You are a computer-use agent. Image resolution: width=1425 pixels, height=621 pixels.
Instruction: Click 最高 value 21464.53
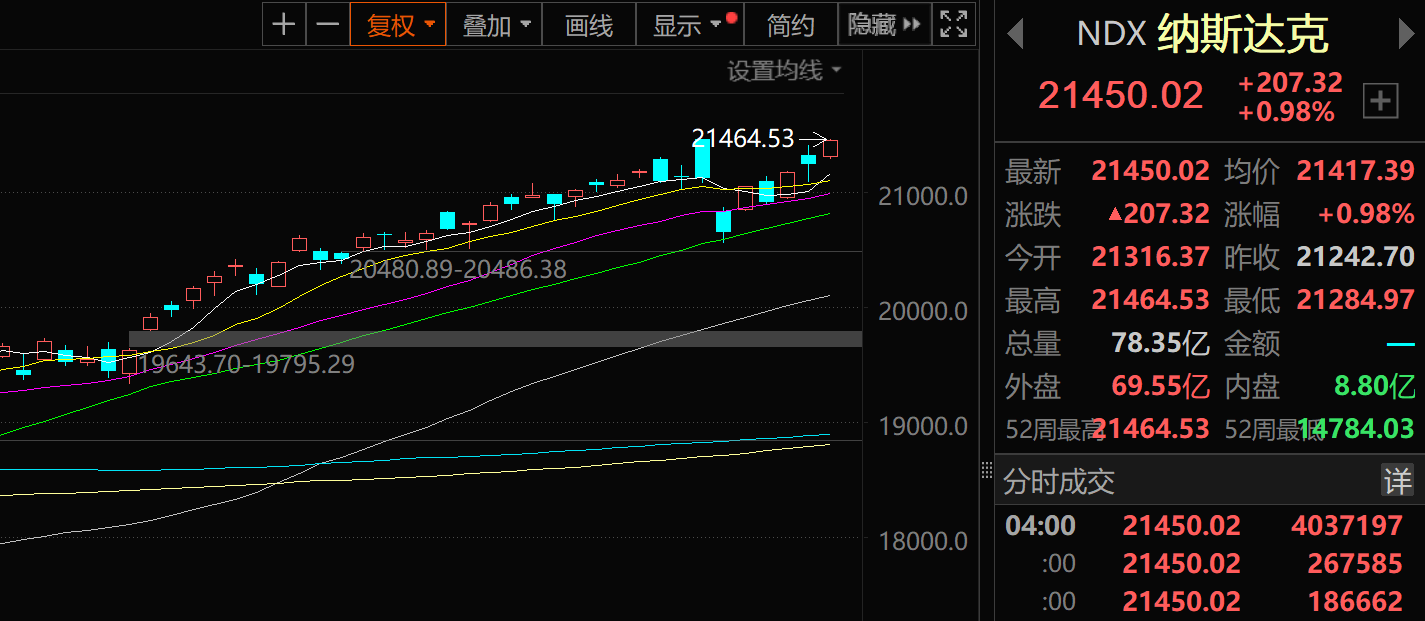1150,300
